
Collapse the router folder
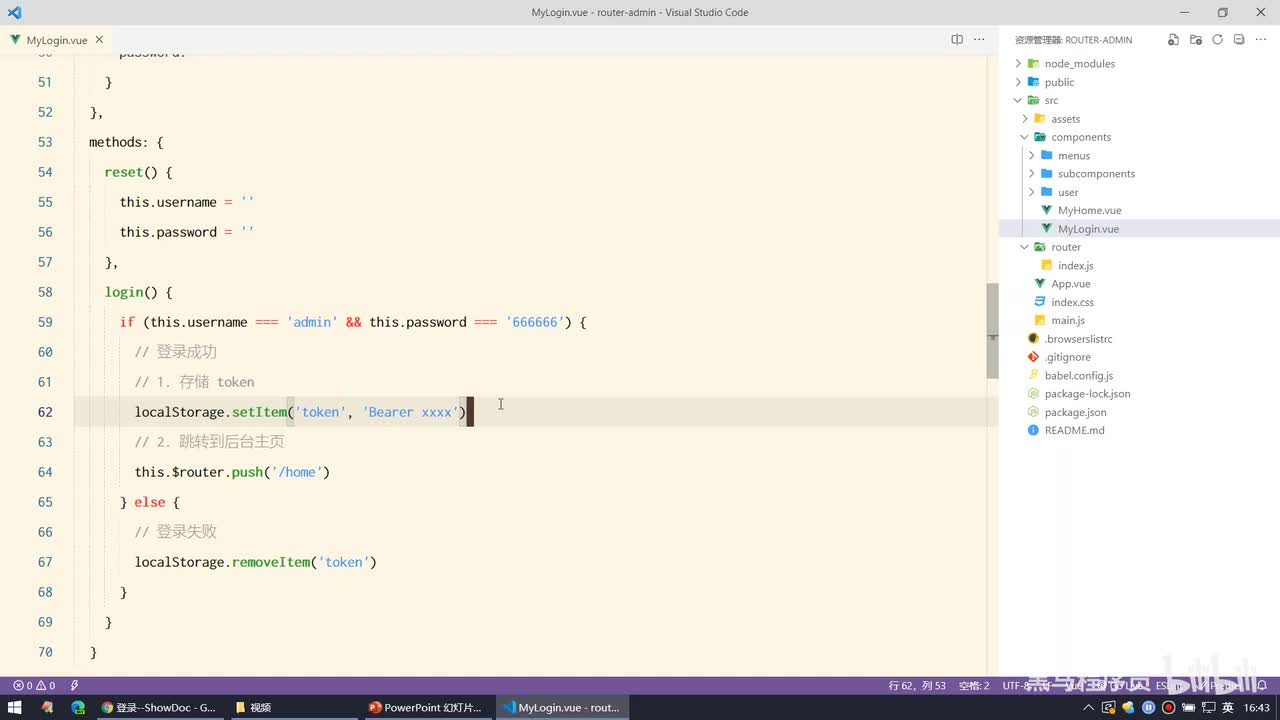tap(1025, 247)
